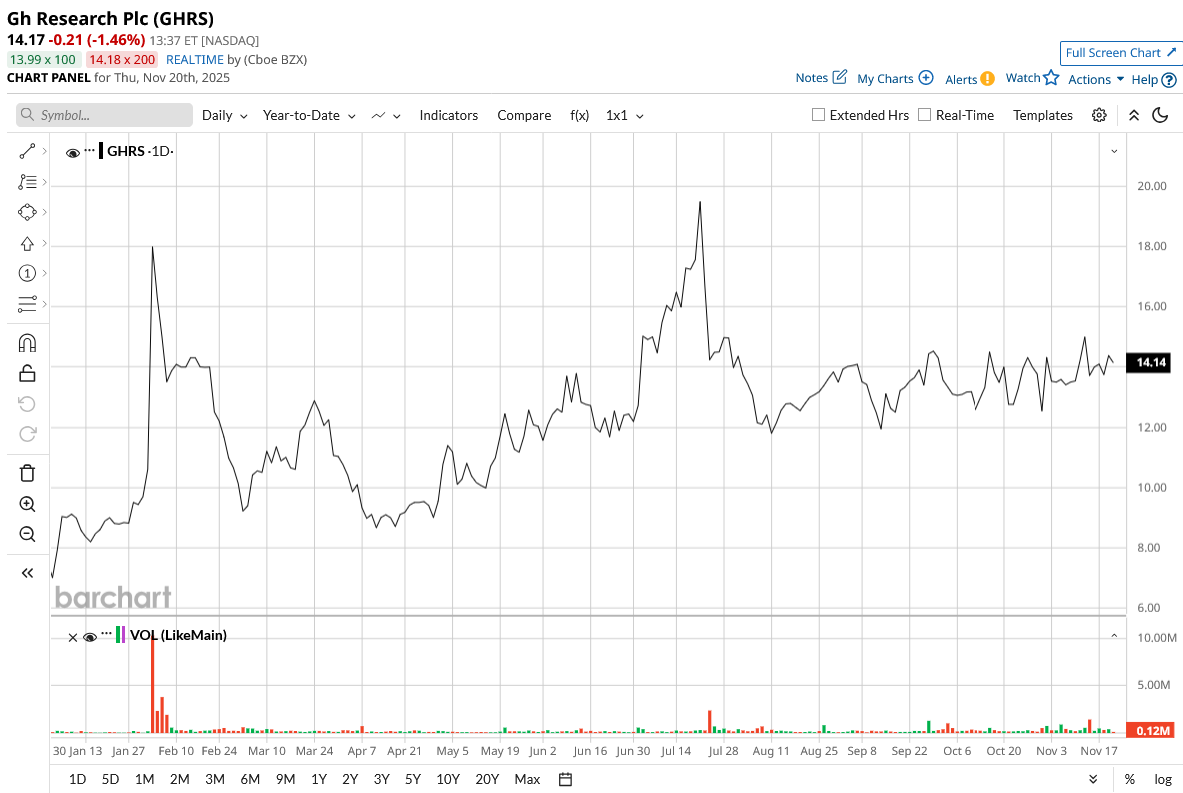Switch to dark mode moon icon

point(1160,115)
